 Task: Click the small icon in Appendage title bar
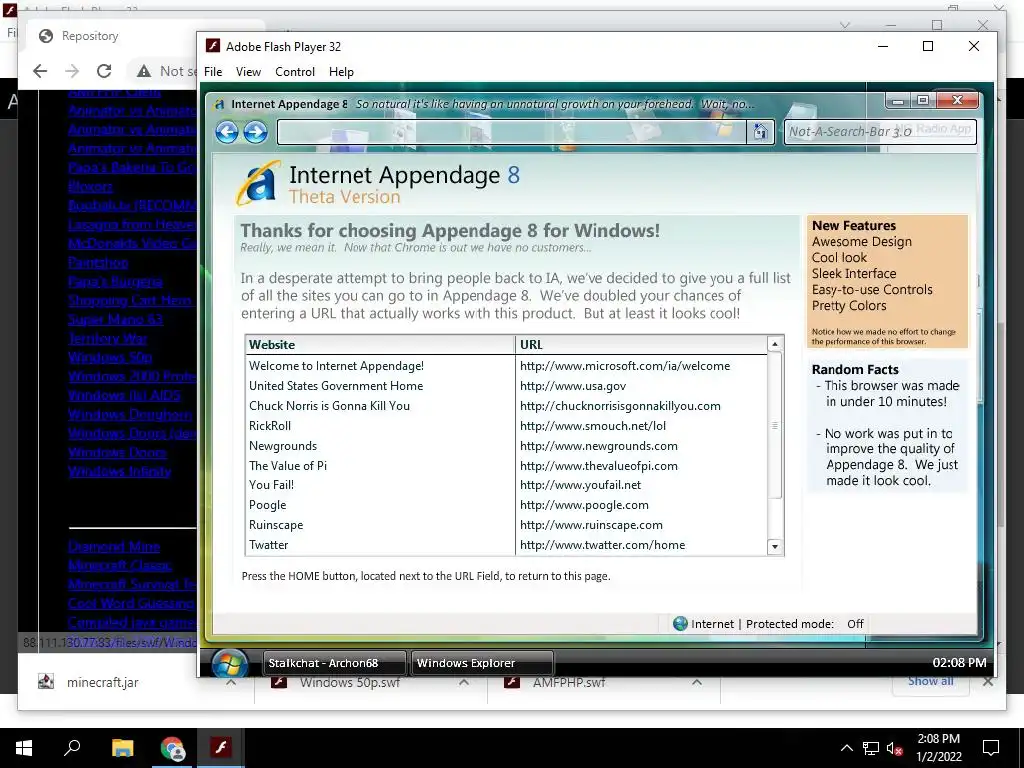coord(219,104)
